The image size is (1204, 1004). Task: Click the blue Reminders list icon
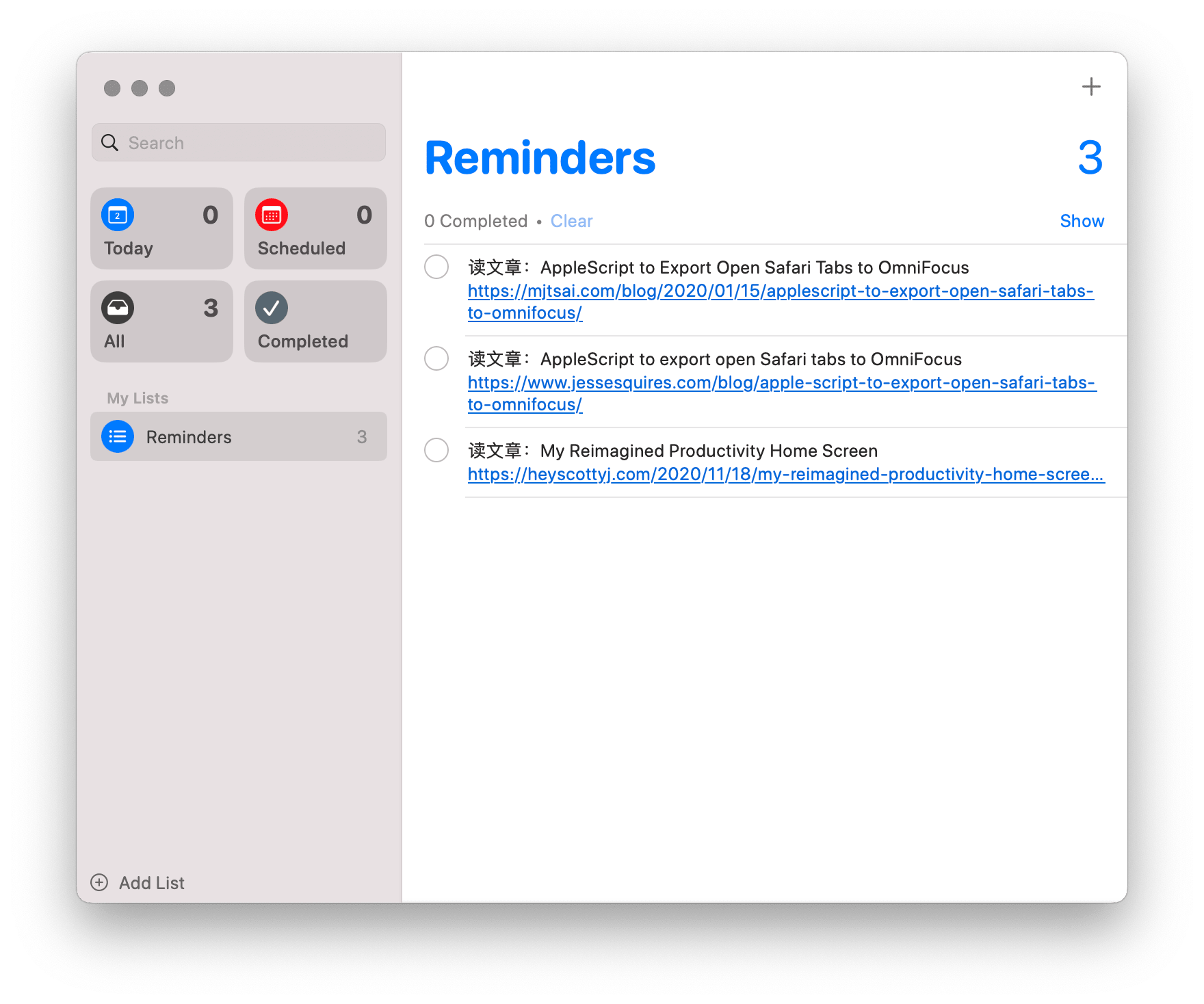118,436
